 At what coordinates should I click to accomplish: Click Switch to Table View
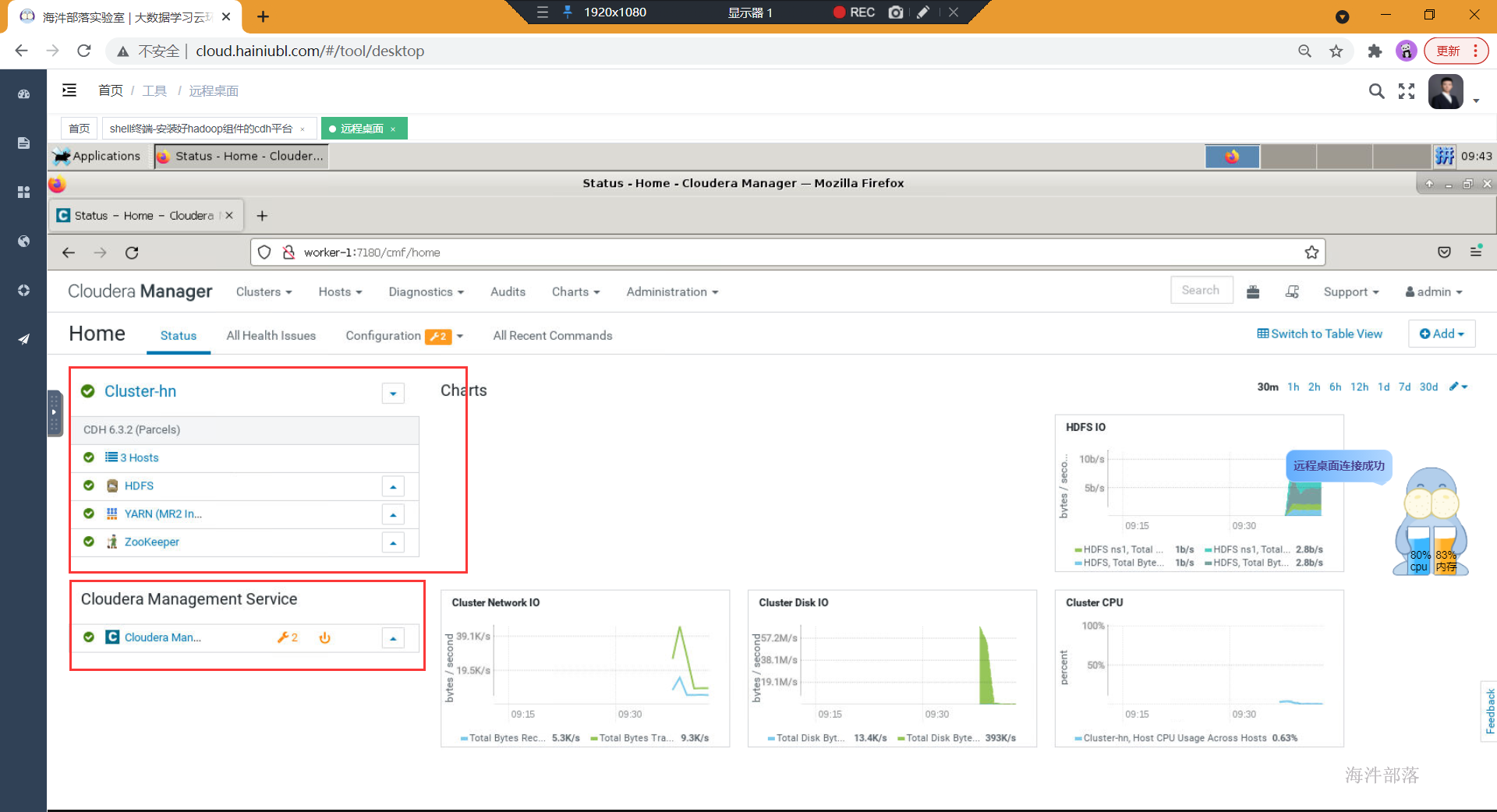point(1319,334)
